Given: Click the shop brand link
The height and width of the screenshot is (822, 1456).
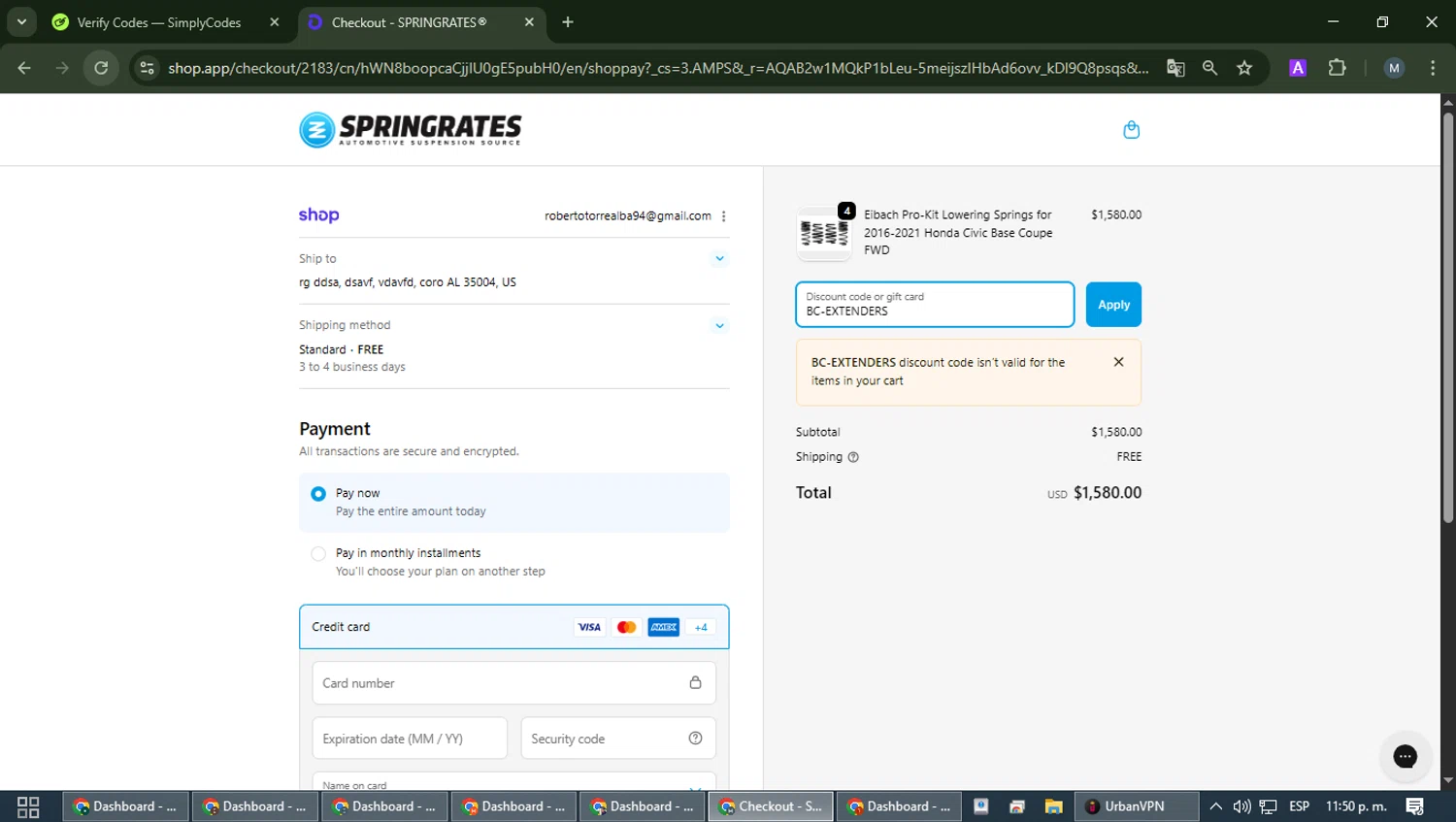Looking at the screenshot, I should pos(318,215).
